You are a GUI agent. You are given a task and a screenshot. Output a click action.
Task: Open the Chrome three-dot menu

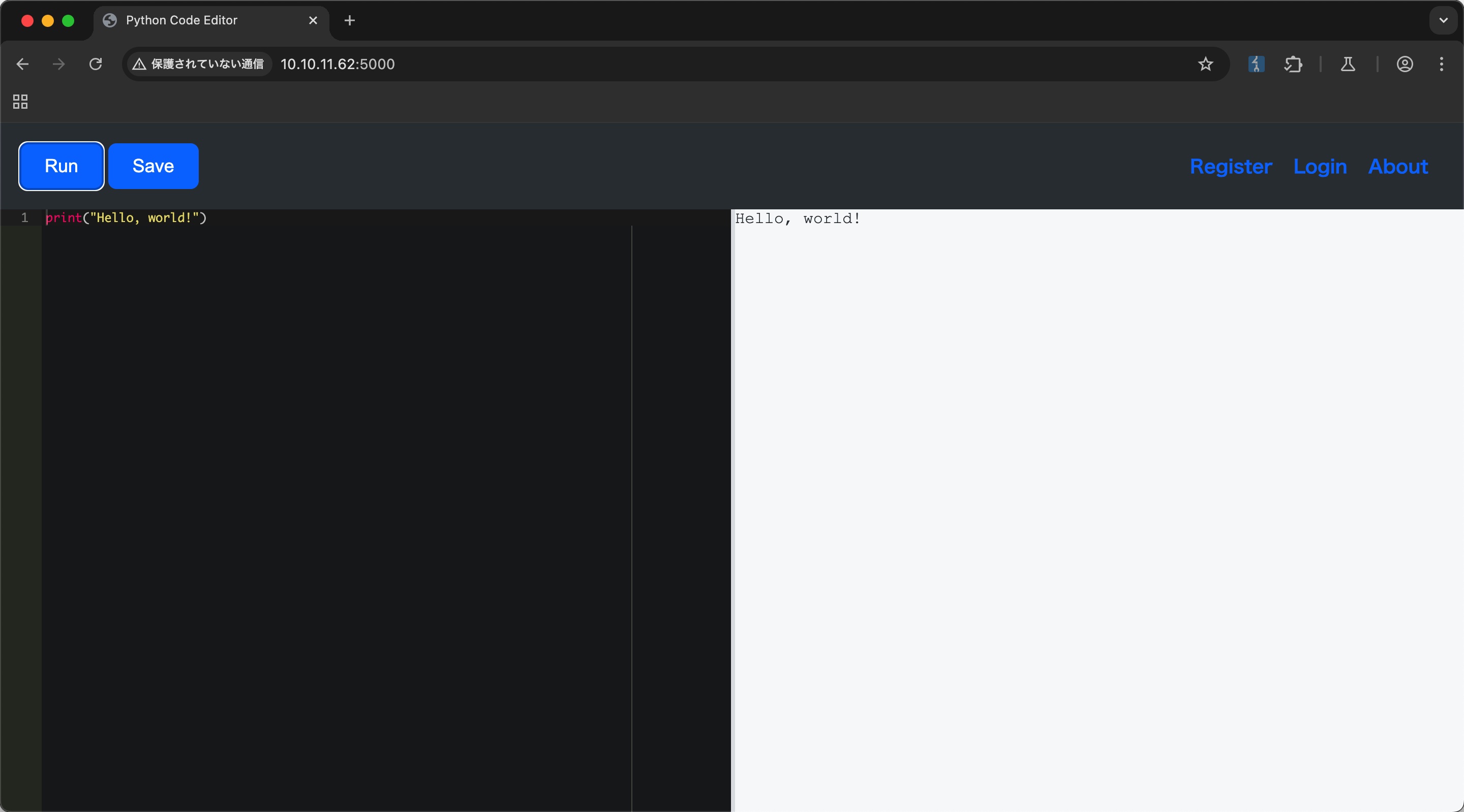[1441, 64]
